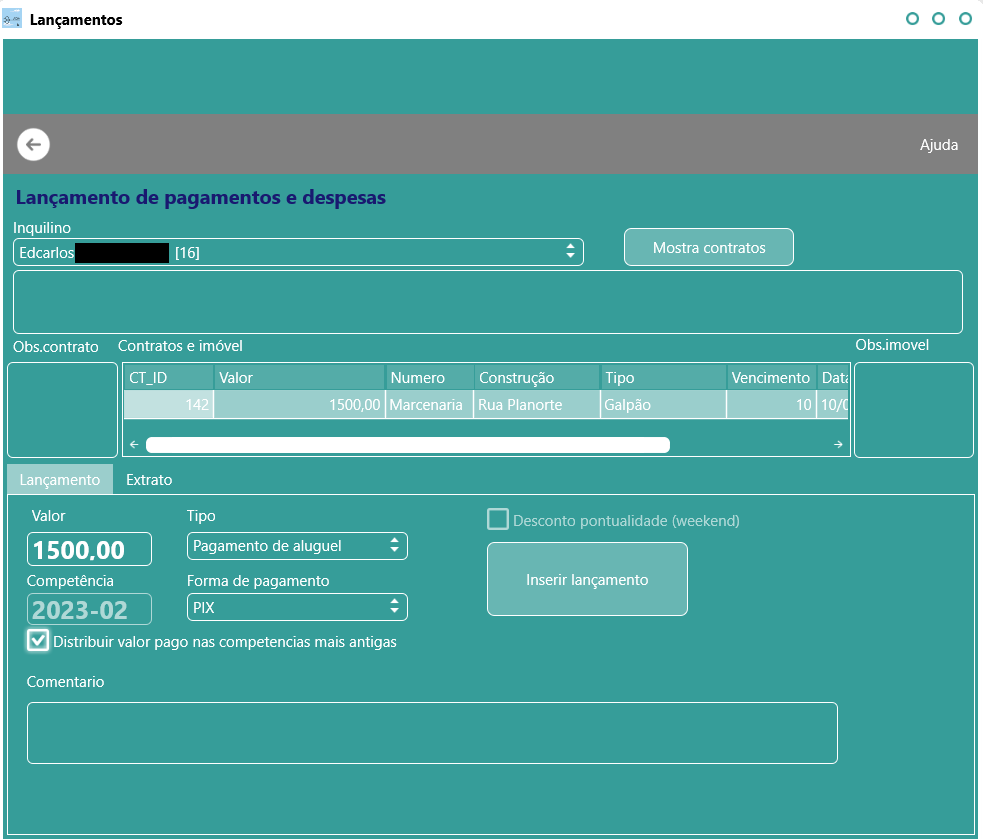Image resolution: width=983 pixels, height=839 pixels.
Task: Click the middle circle window control
Action: [x=938, y=19]
